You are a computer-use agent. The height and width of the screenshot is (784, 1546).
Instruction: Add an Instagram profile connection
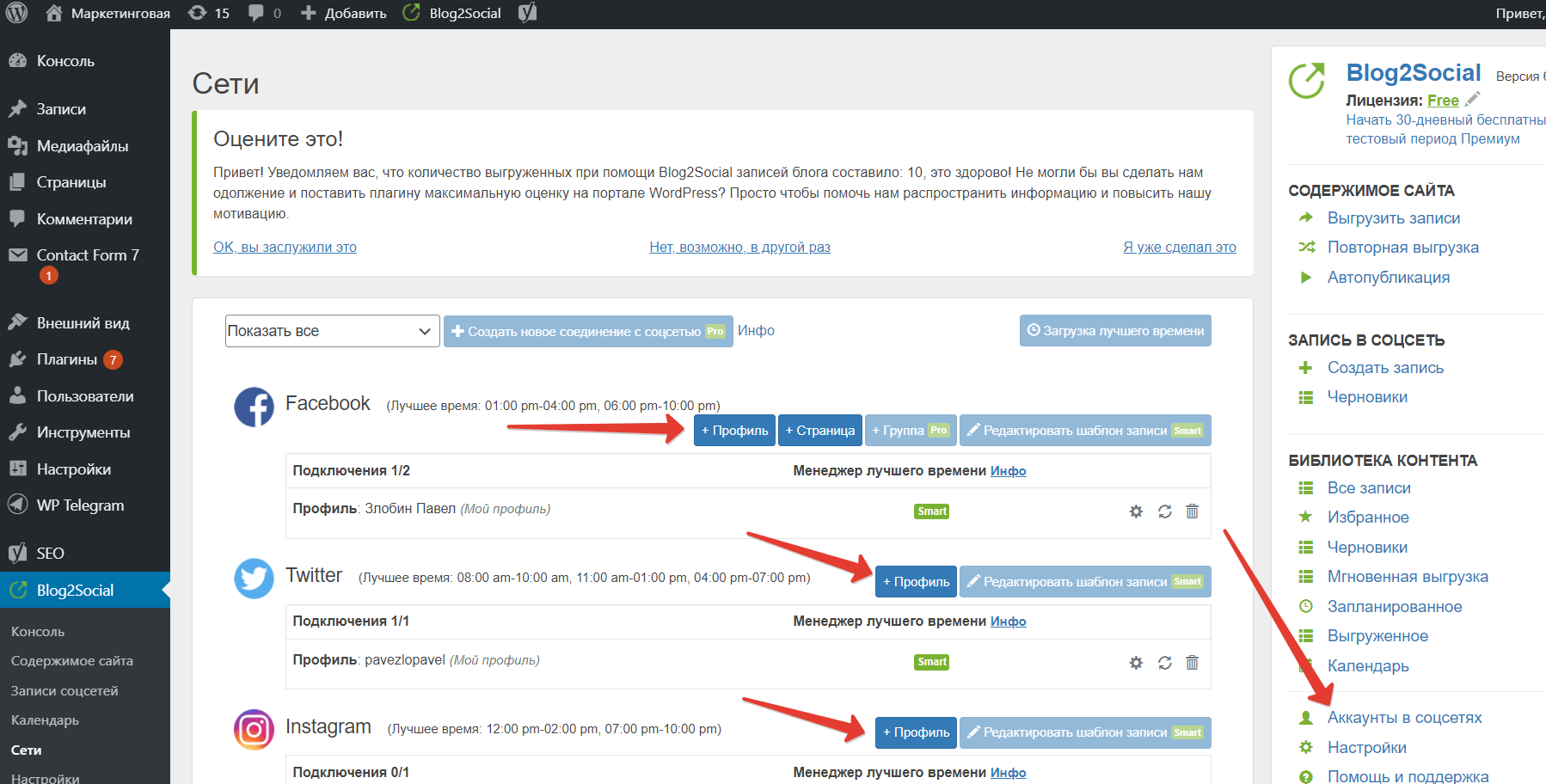(917, 732)
